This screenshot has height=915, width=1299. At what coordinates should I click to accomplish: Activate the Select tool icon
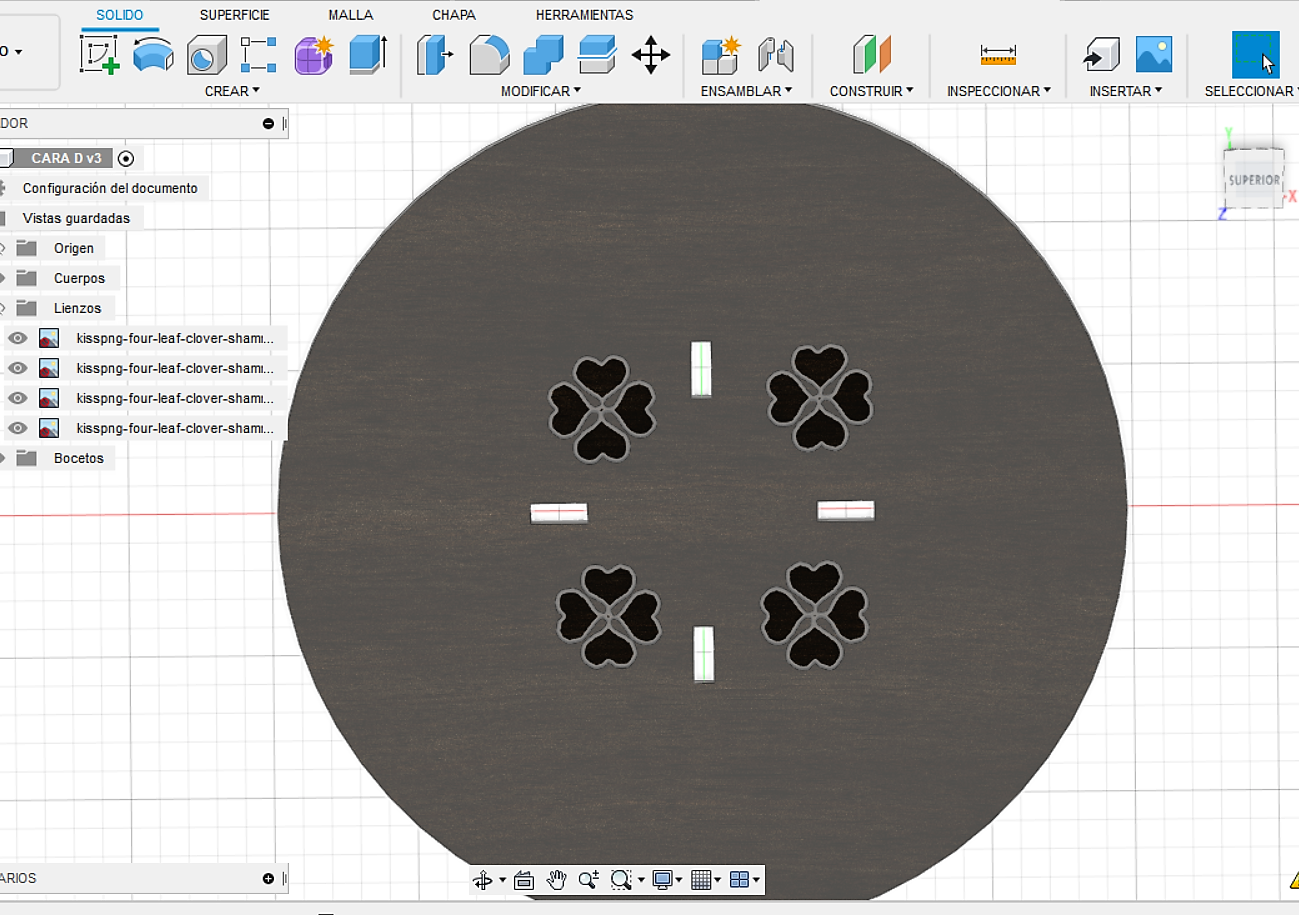[x=1255, y=54]
